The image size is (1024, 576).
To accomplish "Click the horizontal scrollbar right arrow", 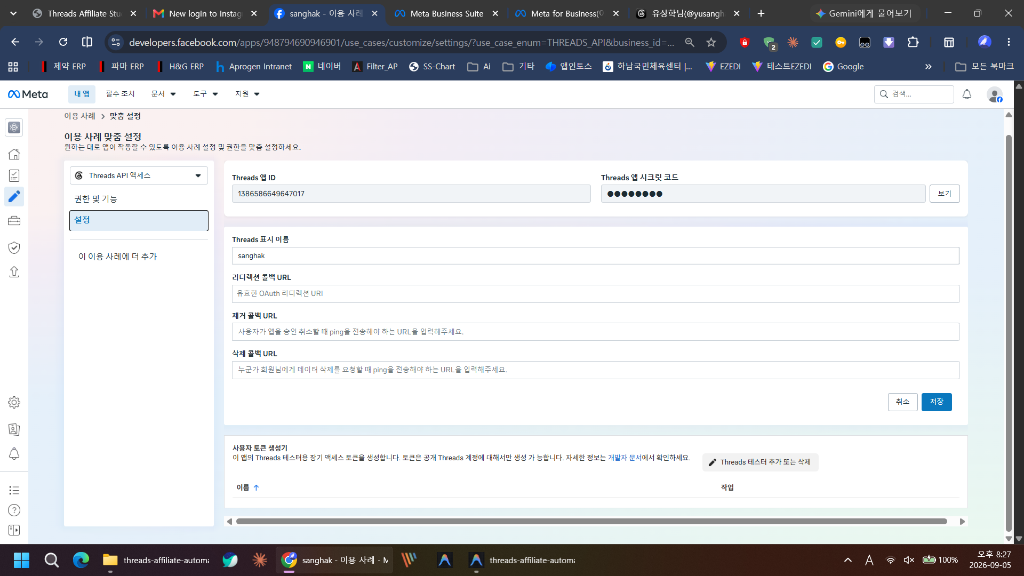I will pos(962,521).
